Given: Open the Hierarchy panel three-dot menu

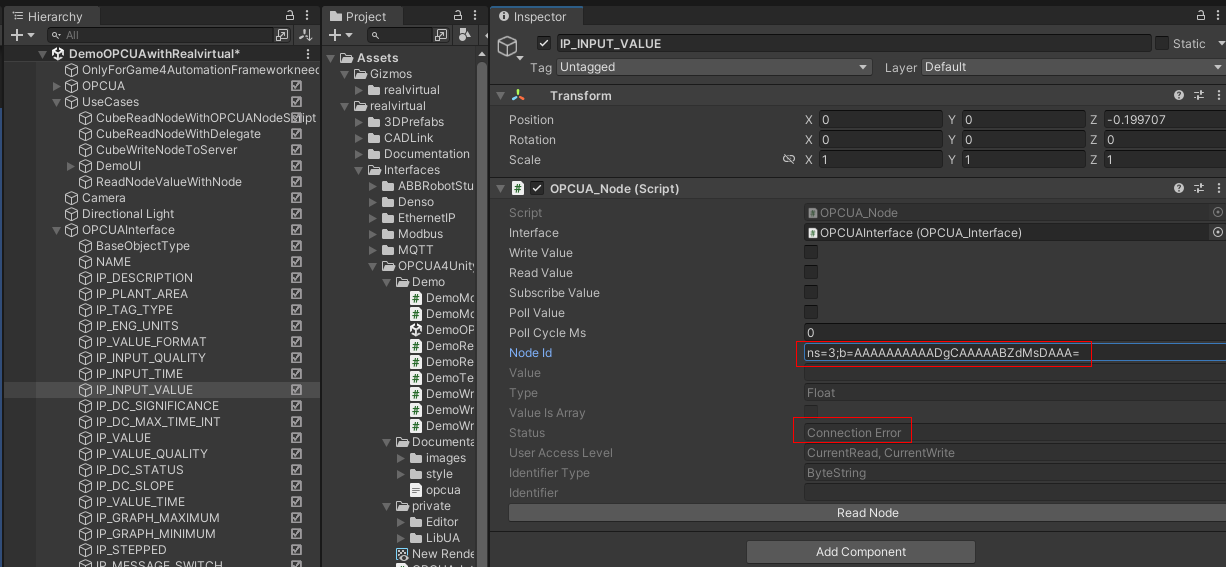Looking at the screenshot, I should pyautogui.click(x=308, y=16).
